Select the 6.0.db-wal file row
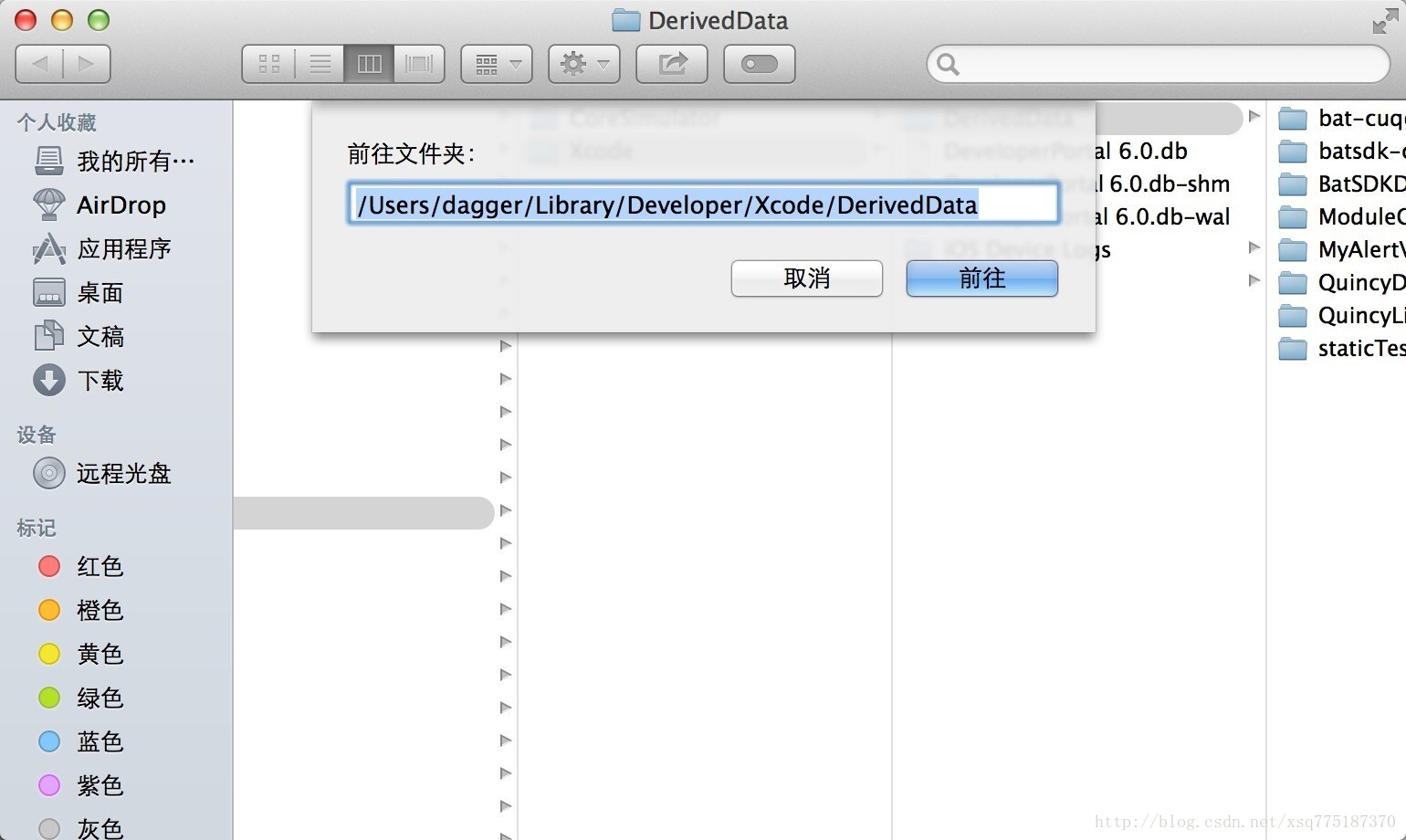Screen dimensions: 1406x840 click(1162, 217)
